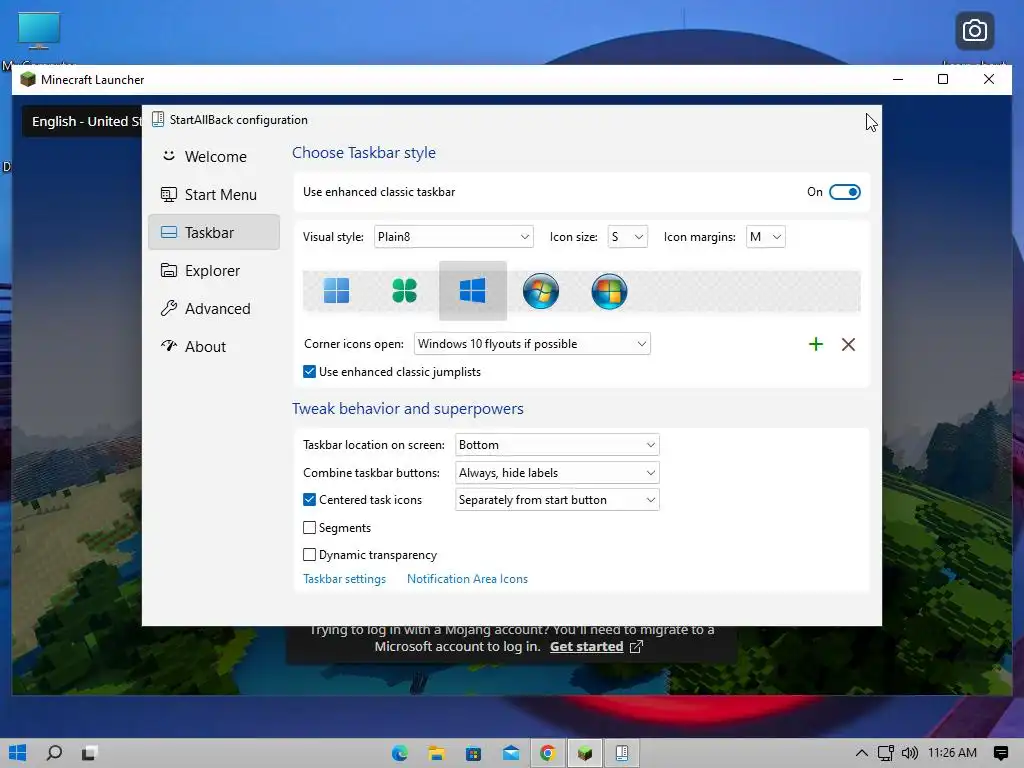Go to the Start Menu section
This screenshot has width=1024, height=768.
214,195
